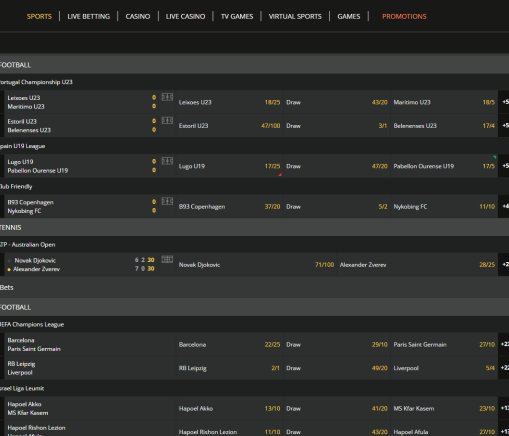Bet on Belenenses U23 at 17/4

[444, 126]
